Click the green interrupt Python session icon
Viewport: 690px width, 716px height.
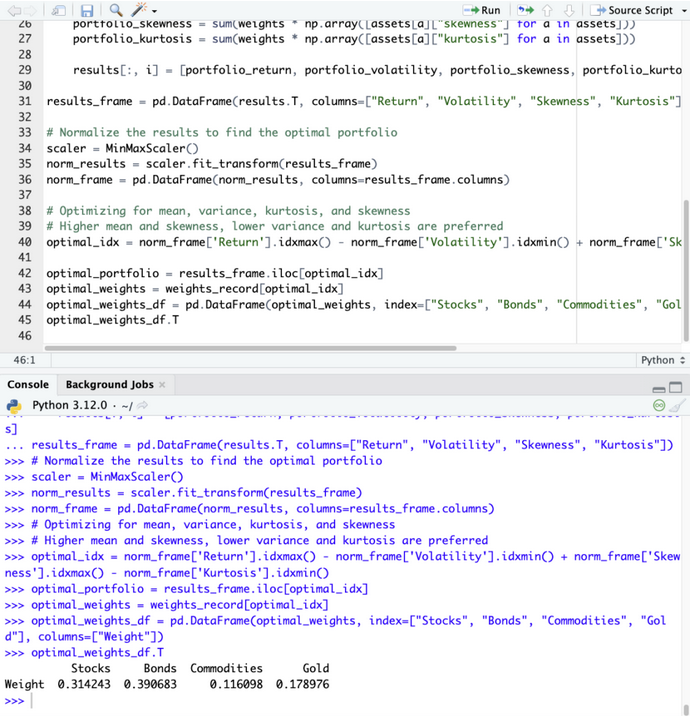659,405
